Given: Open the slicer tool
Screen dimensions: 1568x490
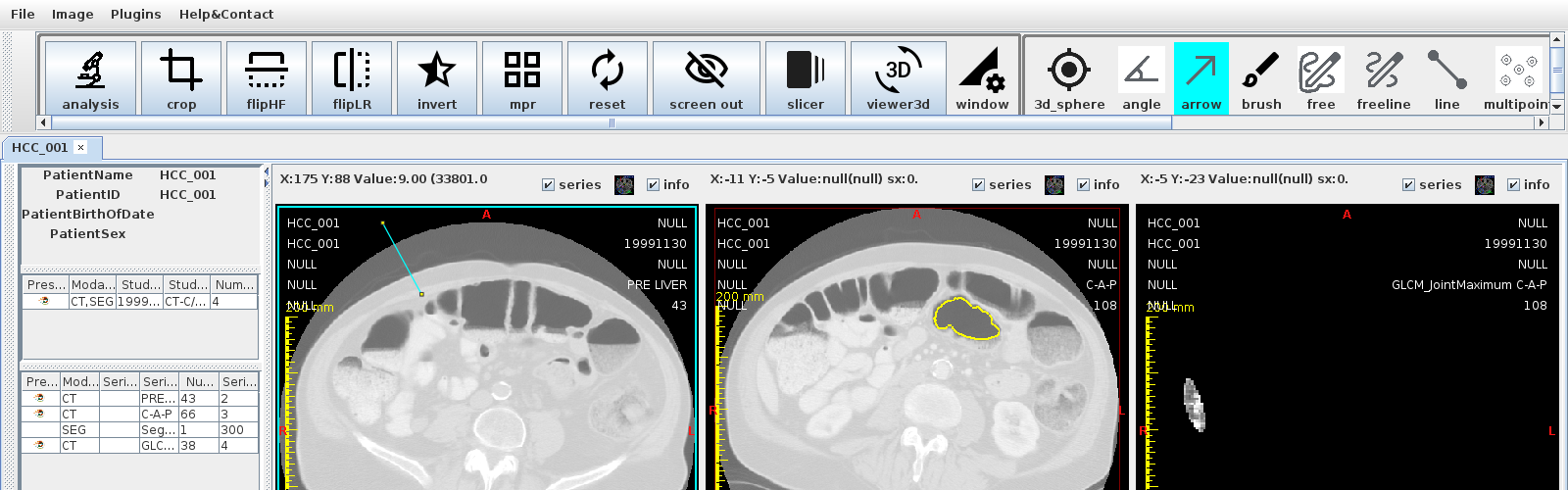Looking at the screenshot, I should point(806,78).
